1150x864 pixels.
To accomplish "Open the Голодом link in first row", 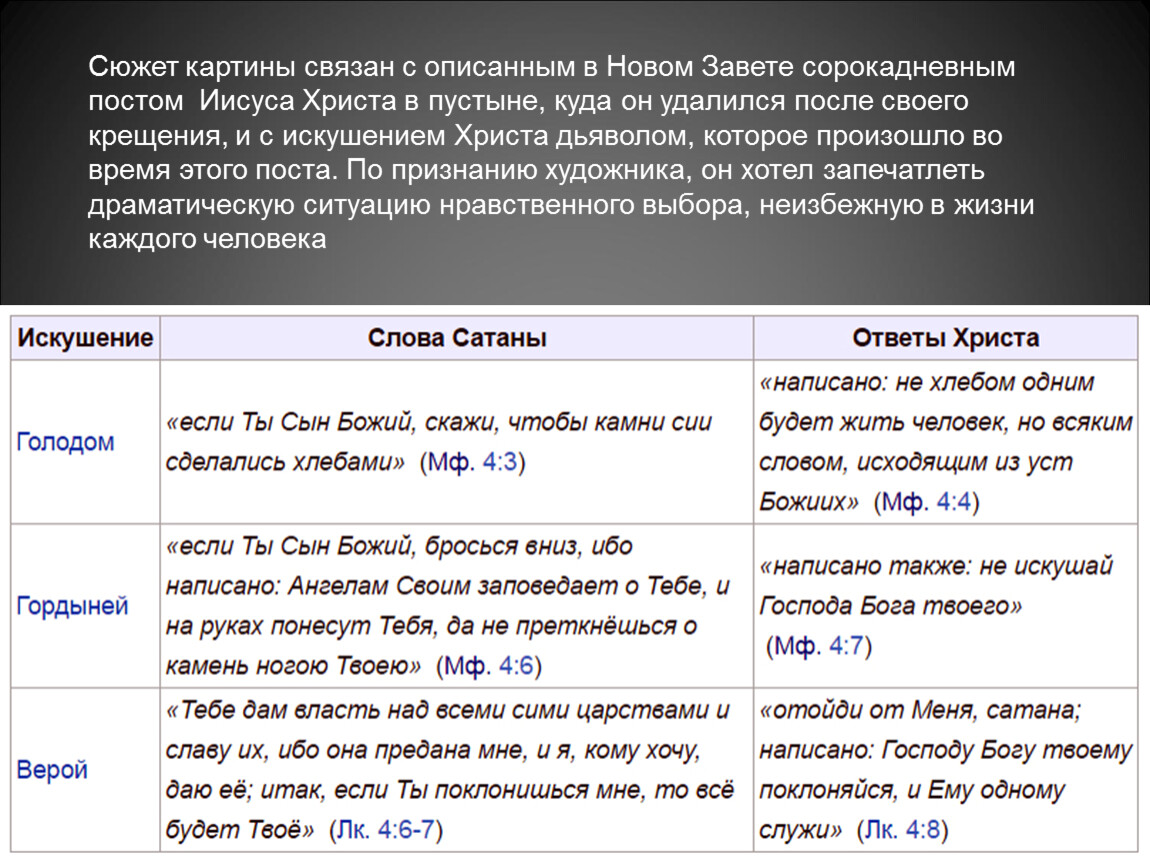I will coord(65,442).
